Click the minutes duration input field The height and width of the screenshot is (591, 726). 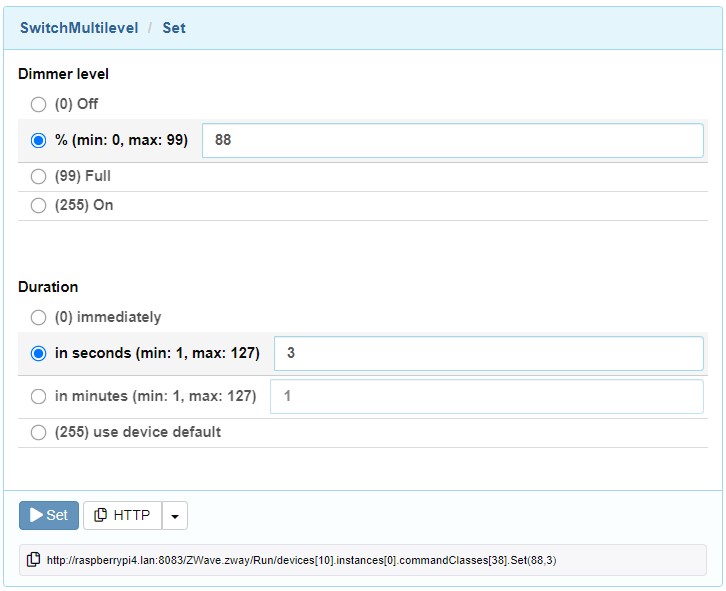tap(486, 396)
